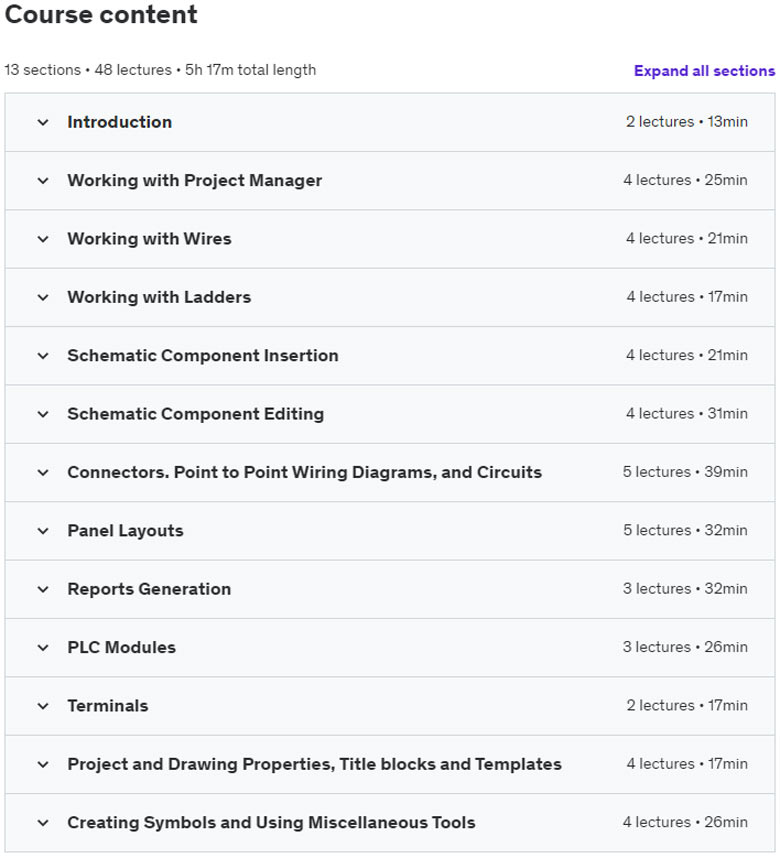Expand chevron for Creating Symbols section
The image size is (780, 858).
pos(43,823)
